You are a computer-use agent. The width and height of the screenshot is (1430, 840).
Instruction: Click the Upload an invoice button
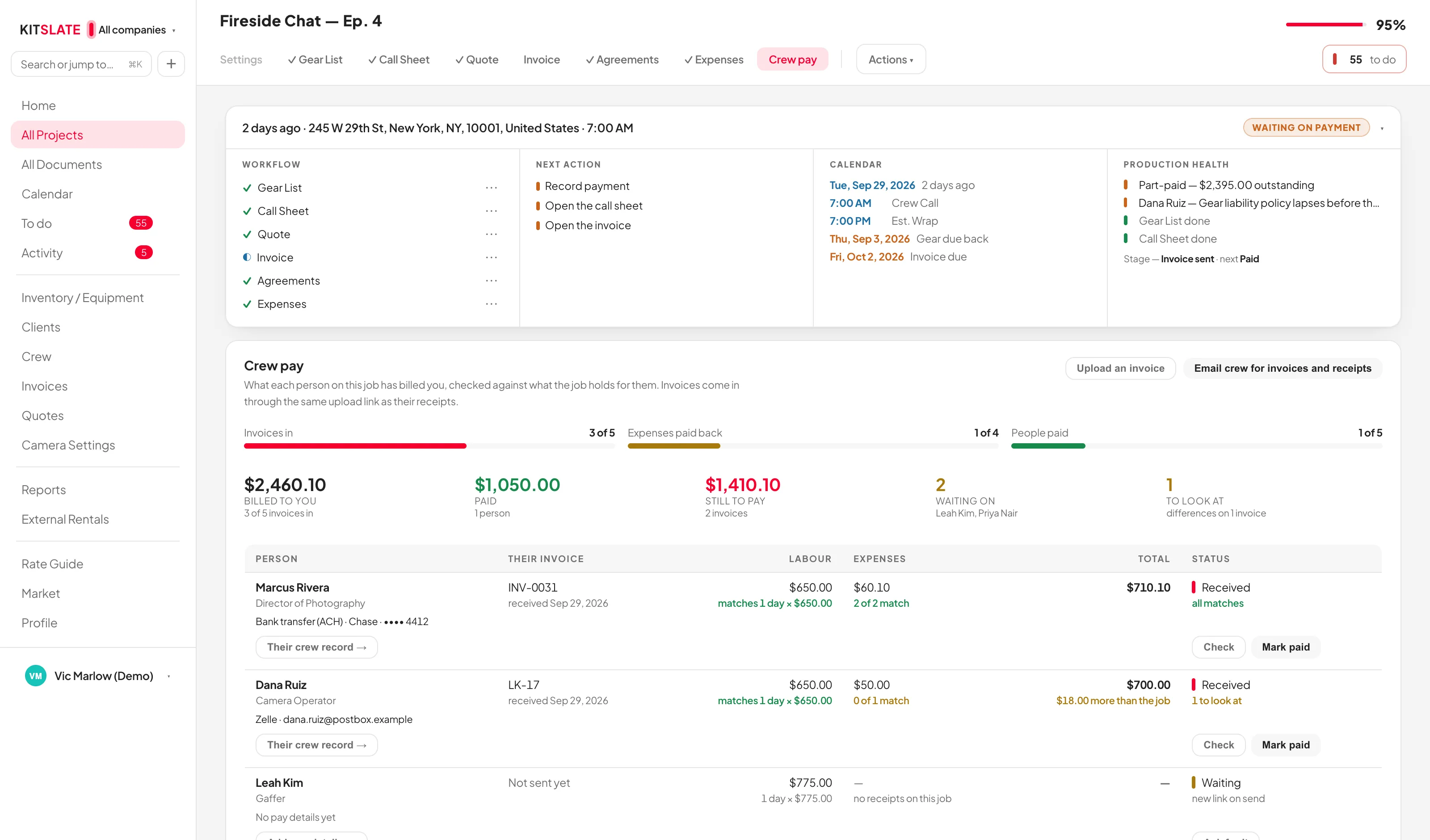(1120, 368)
